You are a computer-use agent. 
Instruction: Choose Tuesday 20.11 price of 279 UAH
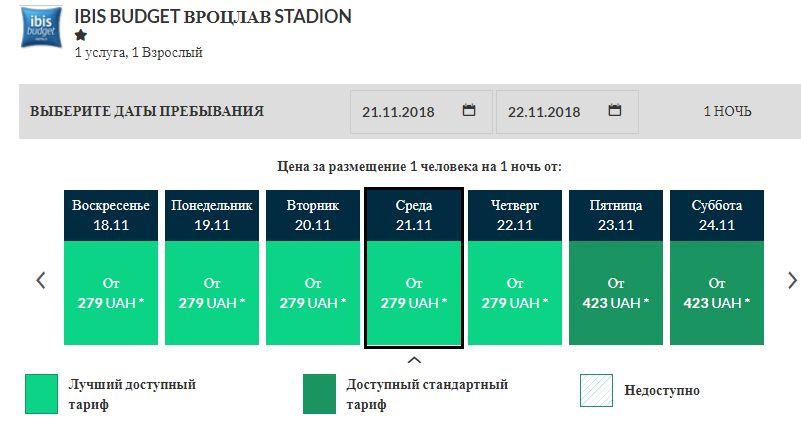pyautogui.click(x=313, y=293)
